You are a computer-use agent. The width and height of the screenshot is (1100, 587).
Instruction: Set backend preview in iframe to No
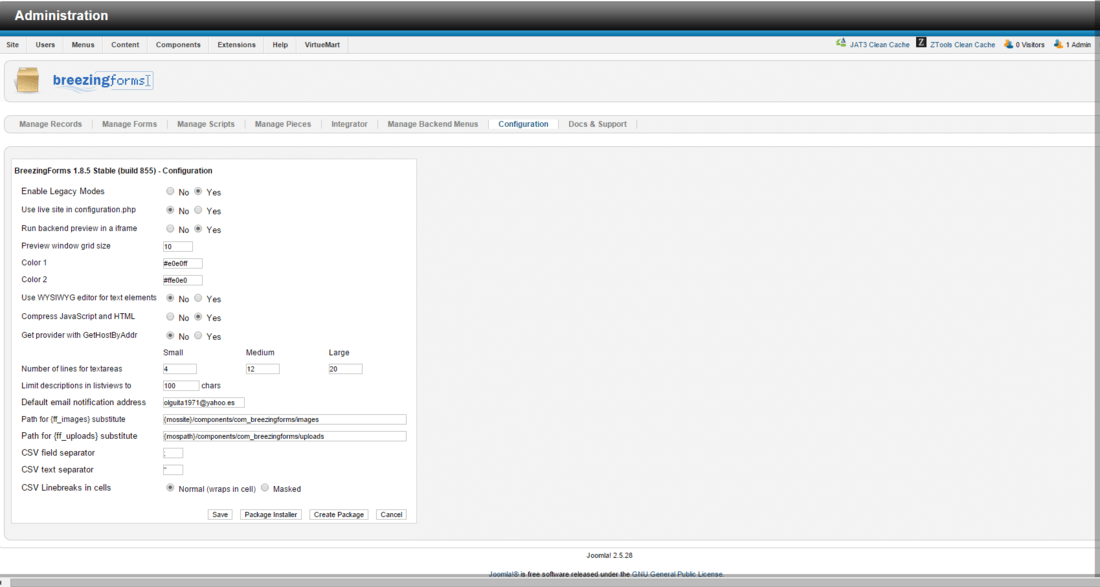[x=170, y=229]
